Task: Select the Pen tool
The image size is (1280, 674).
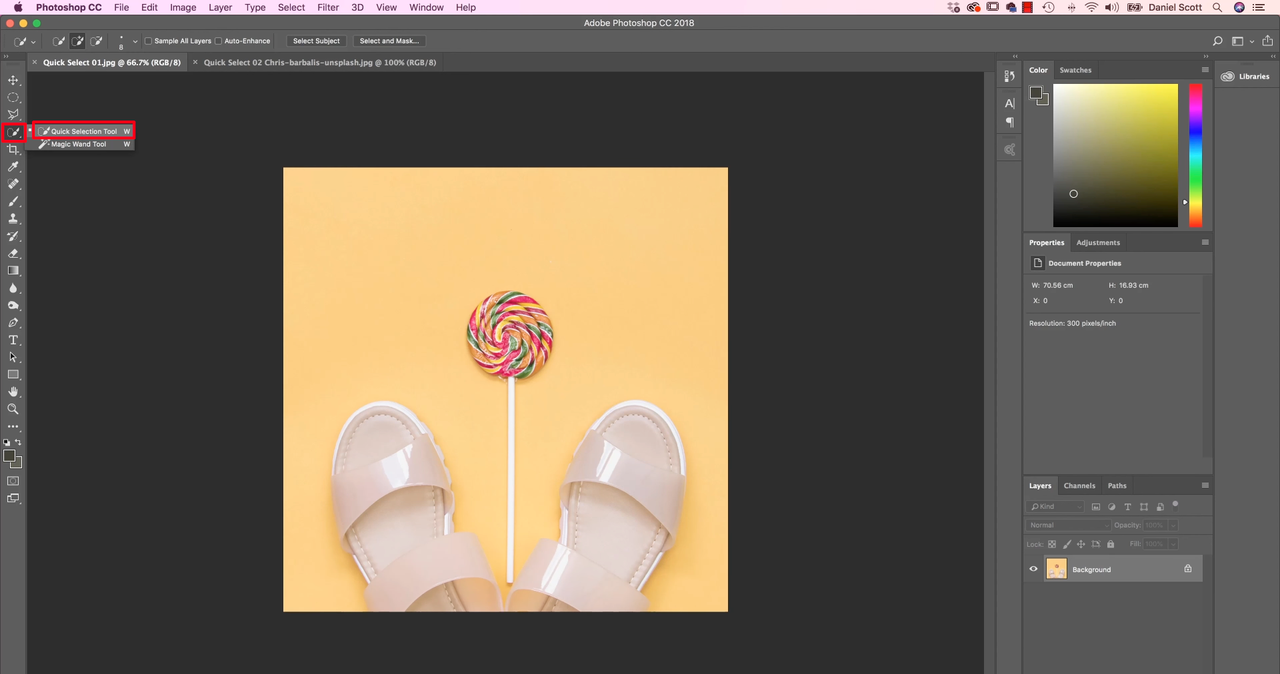Action: coord(13,323)
